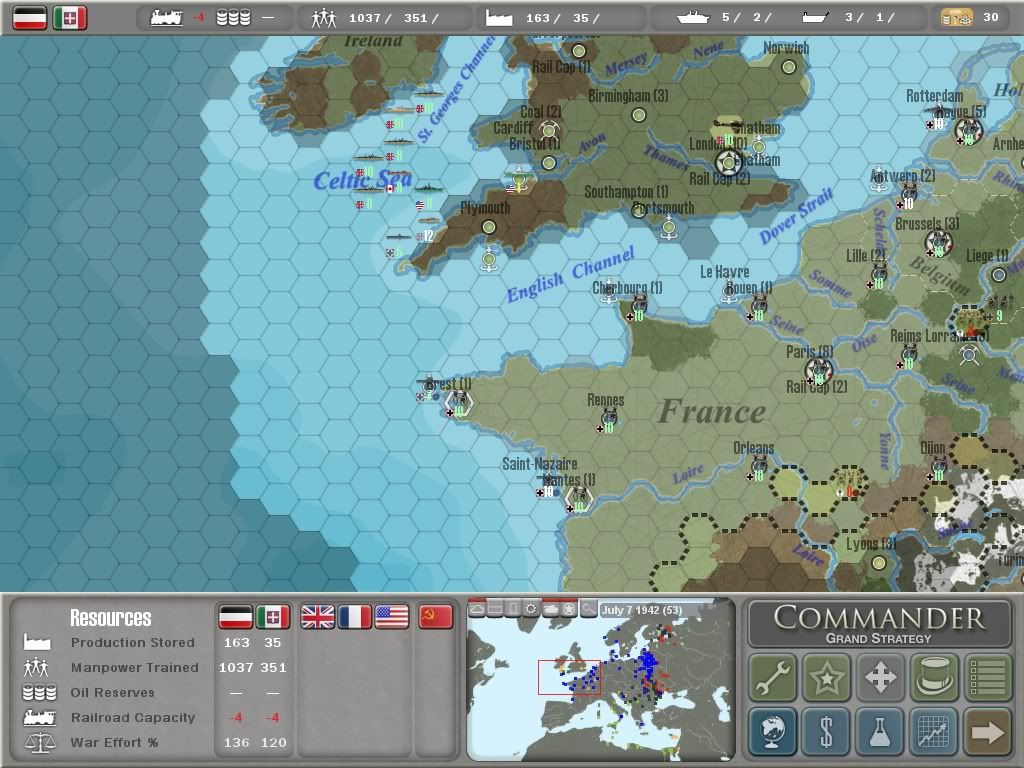Select the Plymouth city marker
1024x768 pixels.
(x=488, y=227)
